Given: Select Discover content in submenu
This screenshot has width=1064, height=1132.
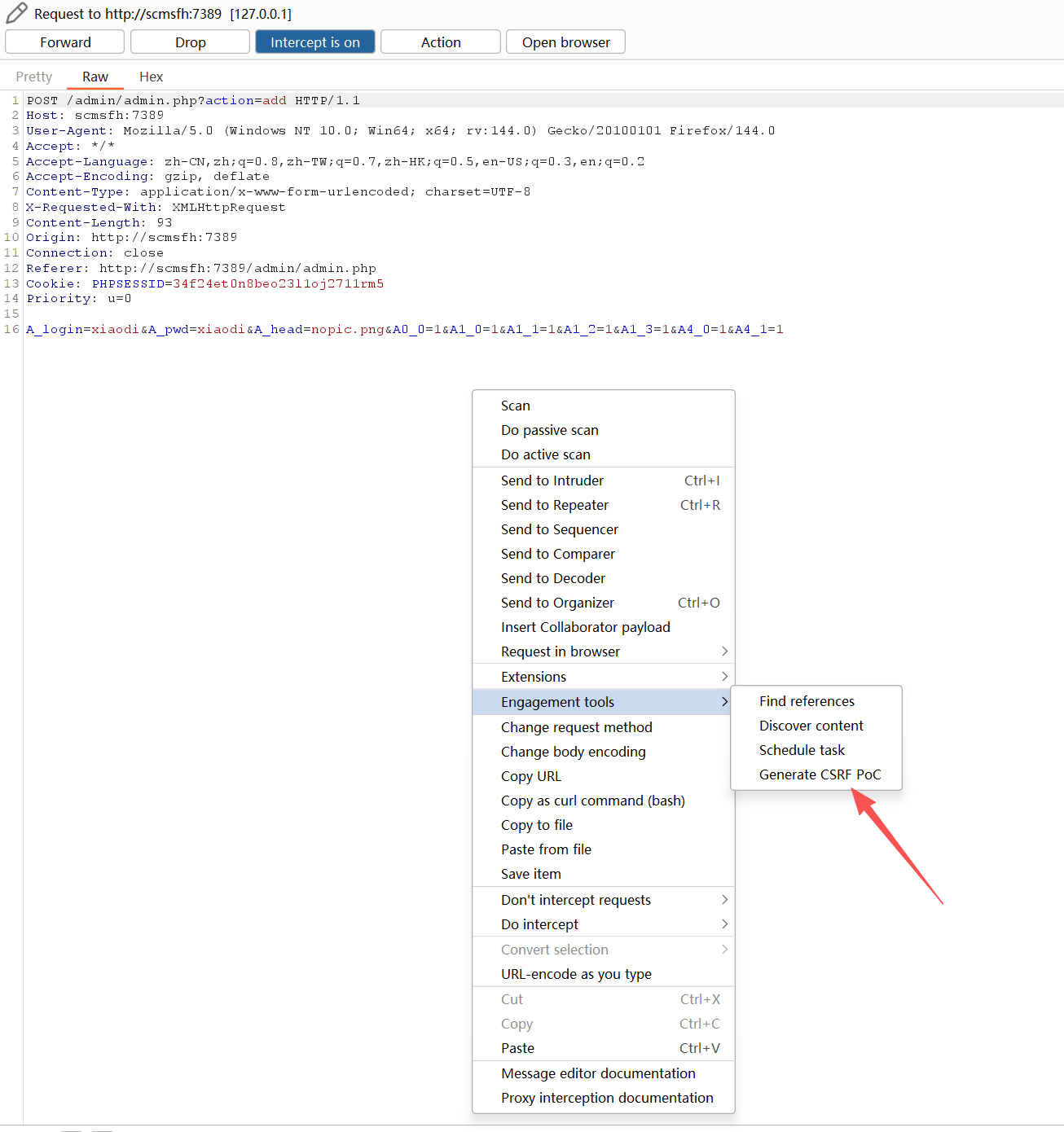Looking at the screenshot, I should (x=816, y=726).
